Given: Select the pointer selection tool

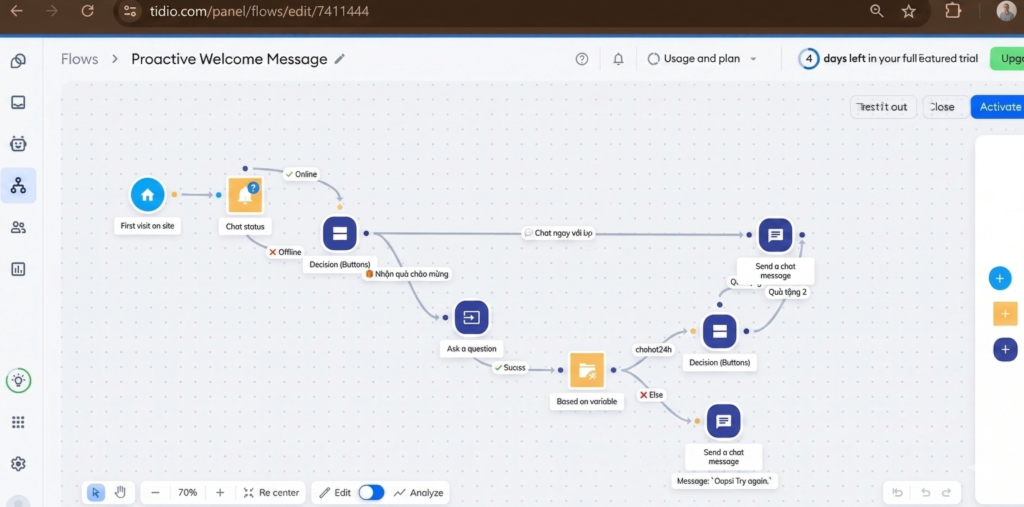Looking at the screenshot, I should pos(96,492).
